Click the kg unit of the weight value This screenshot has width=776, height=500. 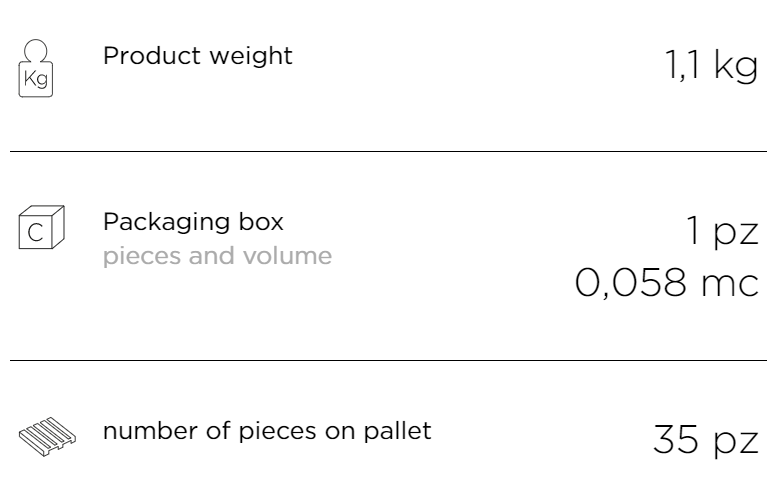click(x=736, y=65)
